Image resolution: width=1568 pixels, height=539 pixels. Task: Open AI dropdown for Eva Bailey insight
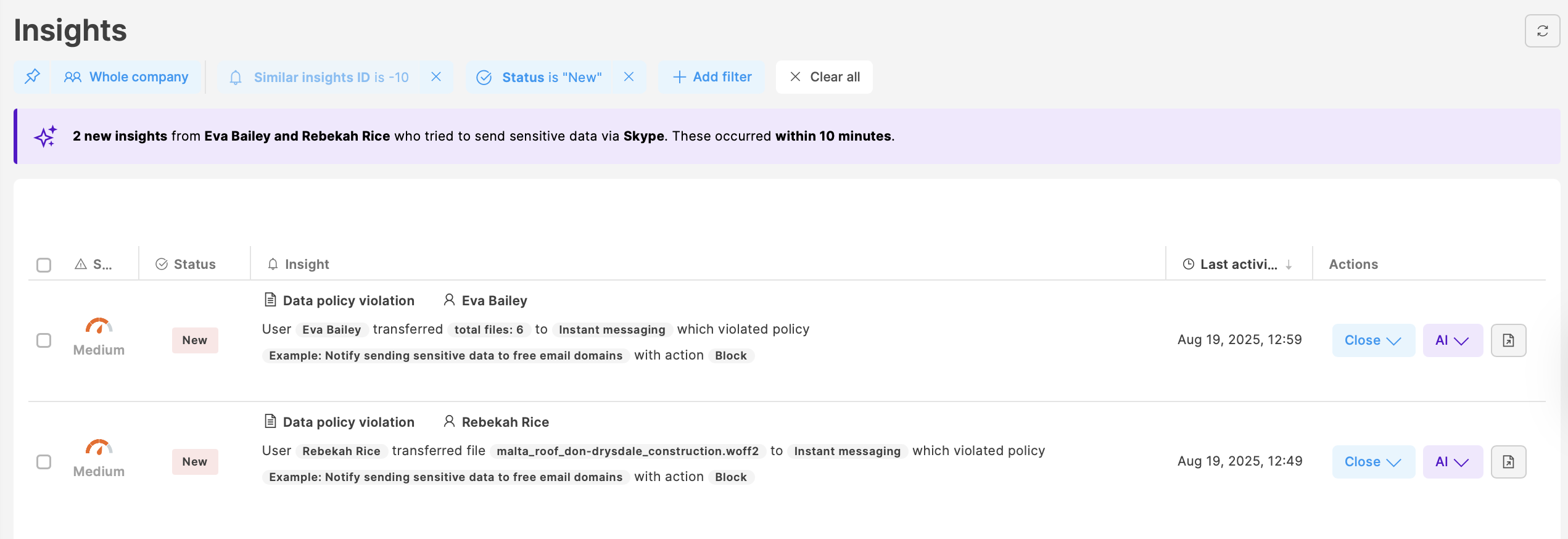click(1452, 340)
